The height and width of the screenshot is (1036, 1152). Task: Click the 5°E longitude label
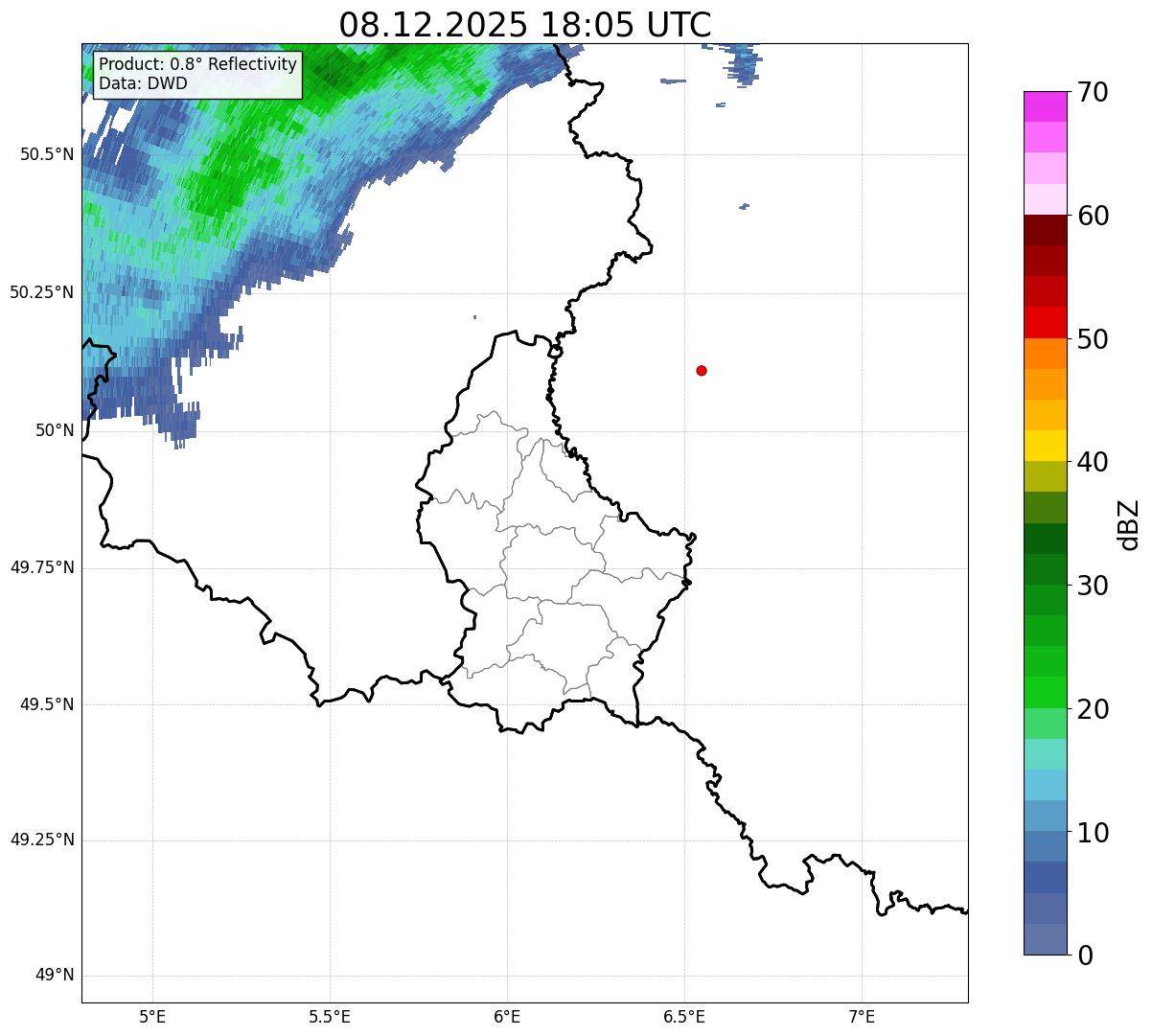(x=152, y=1017)
